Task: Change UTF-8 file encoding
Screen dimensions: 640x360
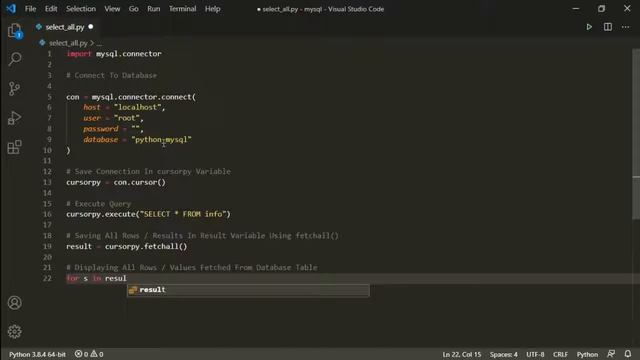Action: (x=535, y=354)
